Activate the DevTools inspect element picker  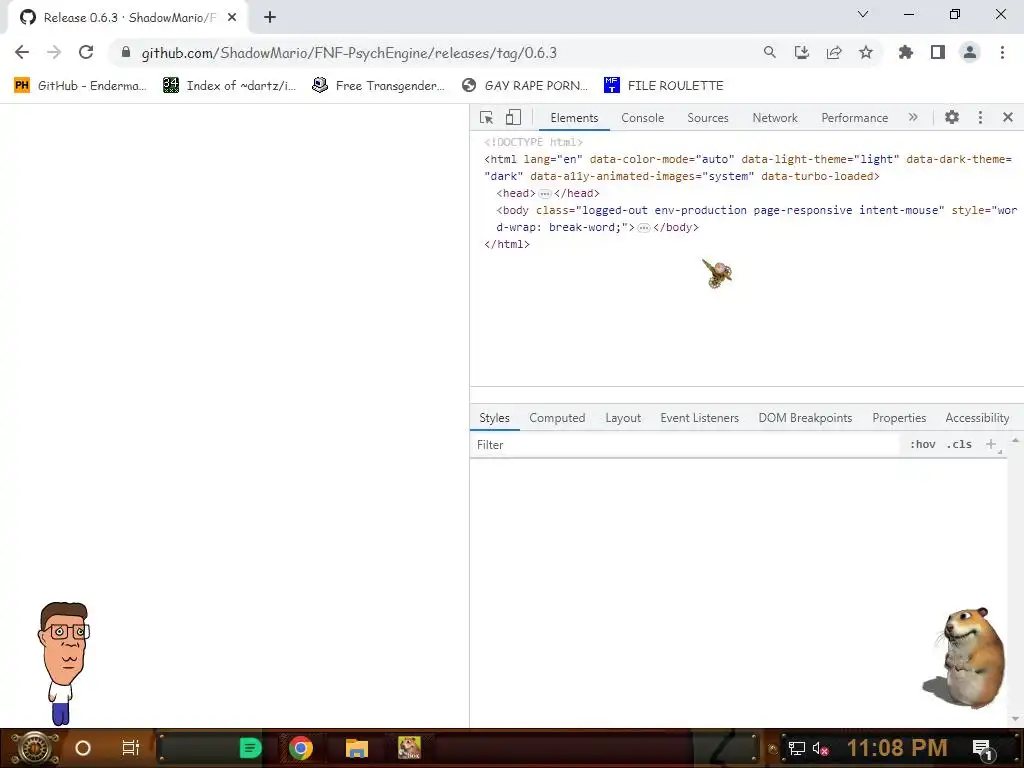[x=487, y=118]
